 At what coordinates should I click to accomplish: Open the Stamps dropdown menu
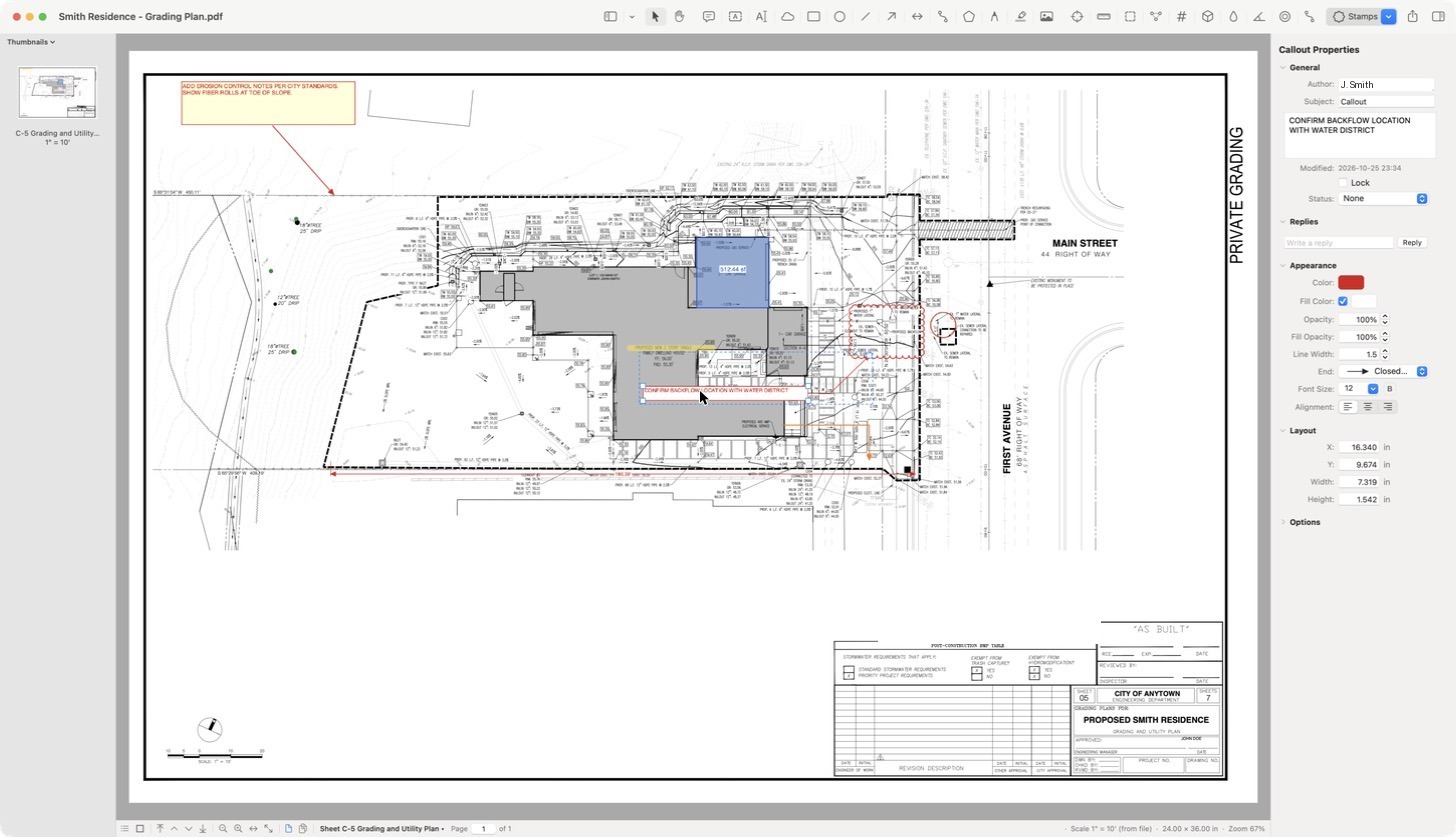coord(1388,17)
